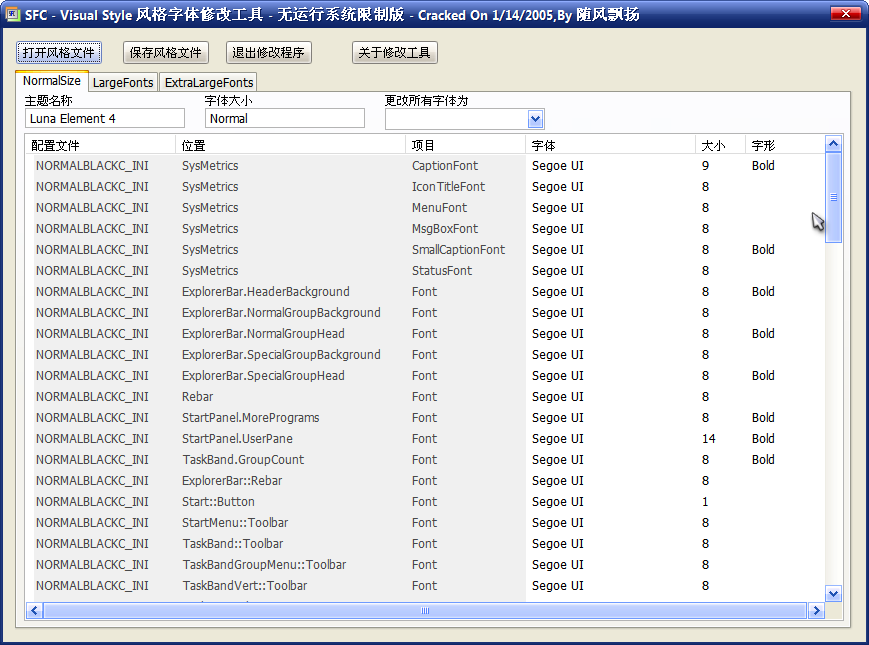Image resolution: width=869 pixels, height=645 pixels.
Task: Open the 更改所有字体为 dropdown arrow
Action: click(535, 119)
